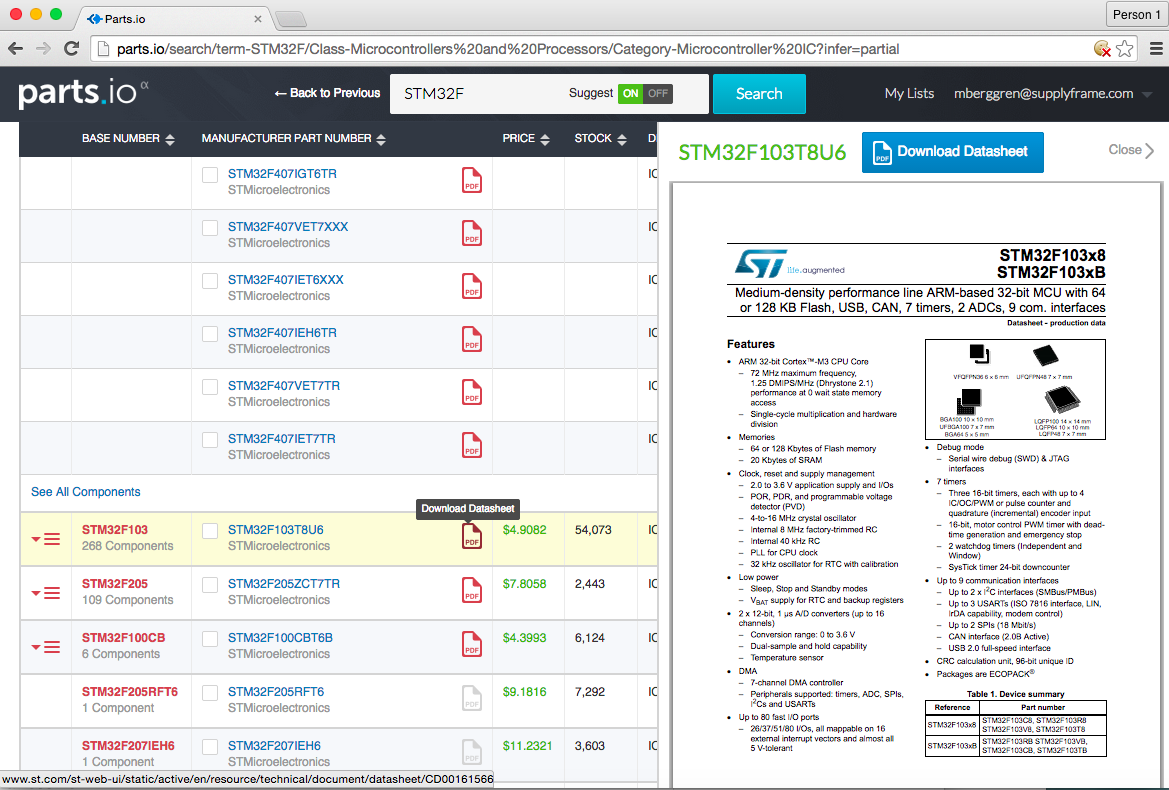1169x790 pixels.
Task: Open STM32F205RFT6 part number link
Action: pyautogui.click(x=276, y=692)
